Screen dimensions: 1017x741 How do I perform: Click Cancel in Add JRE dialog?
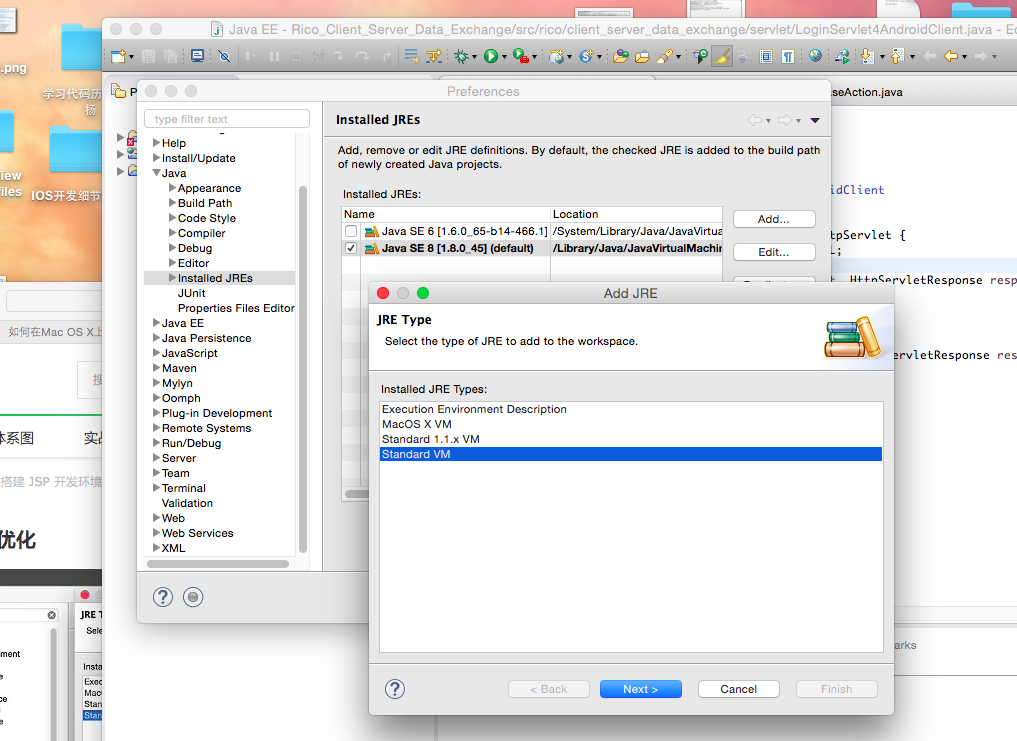click(739, 689)
